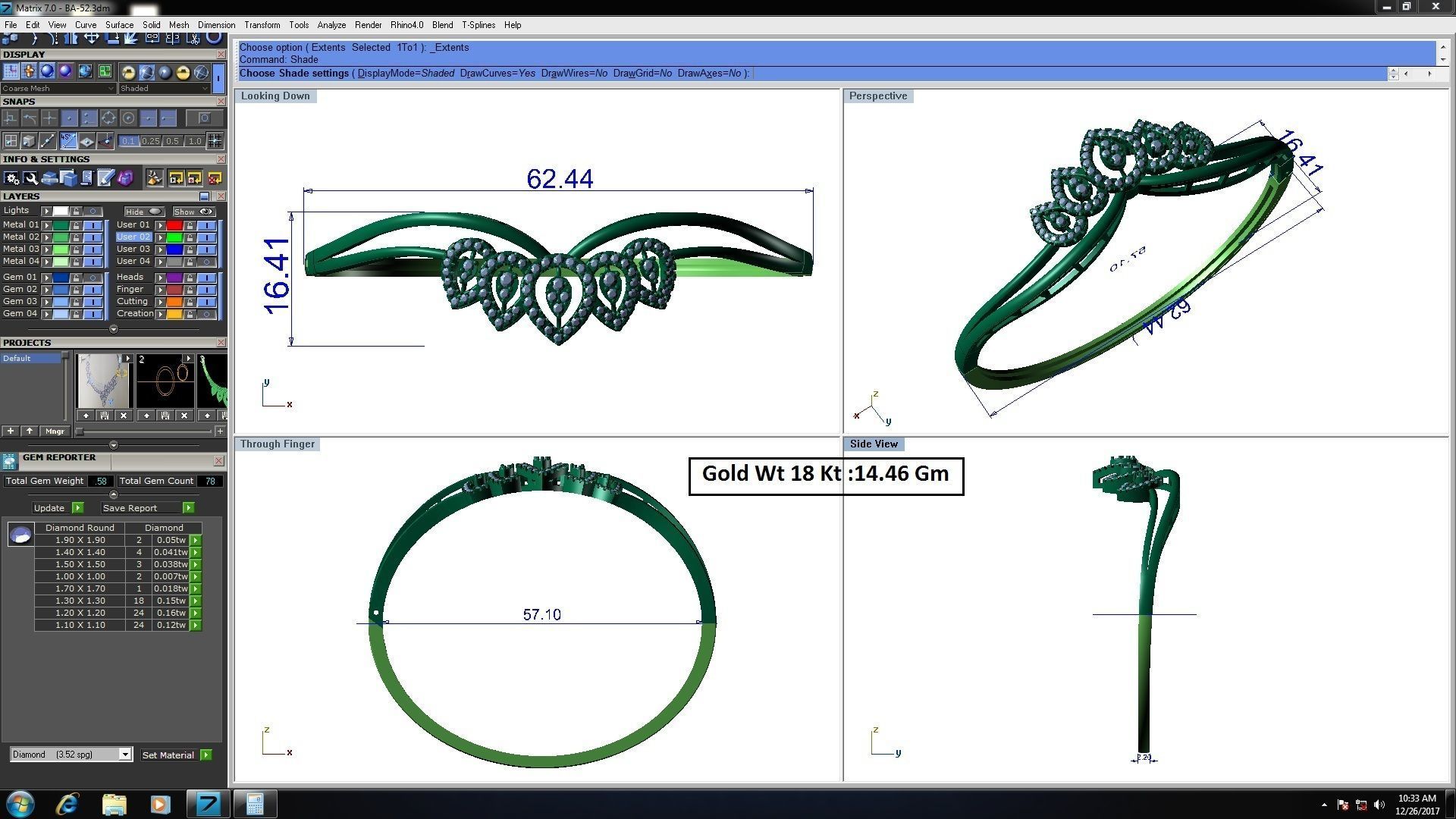Viewport: 1456px width, 819px height.
Task: Click the green four-viewport layout icon
Action: click(x=105, y=71)
